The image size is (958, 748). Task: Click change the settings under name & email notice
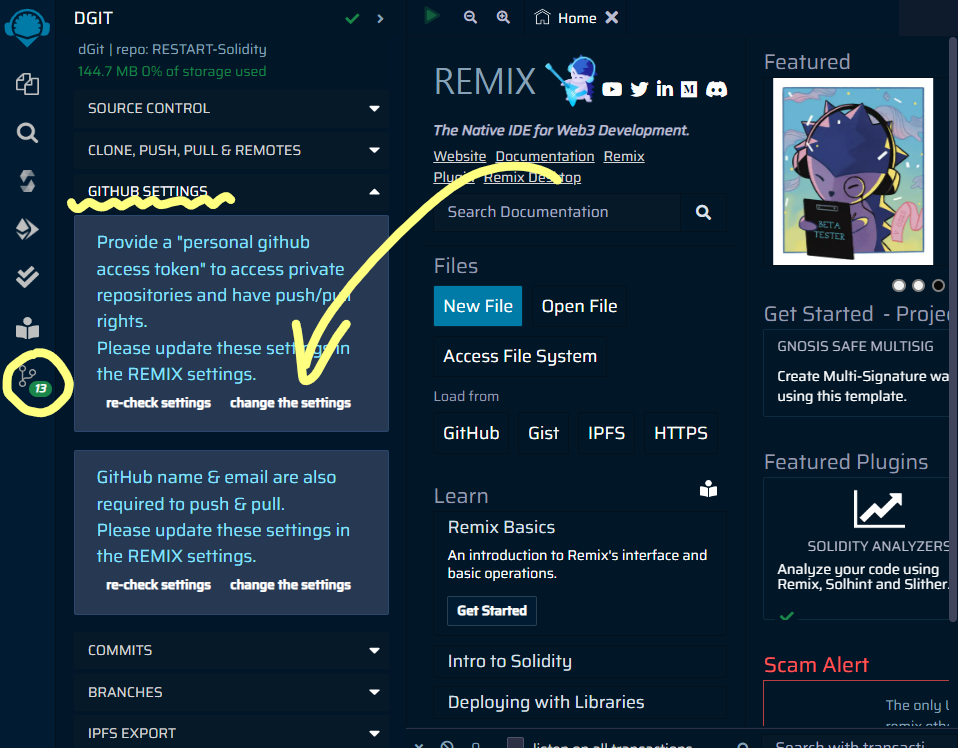pos(290,585)
